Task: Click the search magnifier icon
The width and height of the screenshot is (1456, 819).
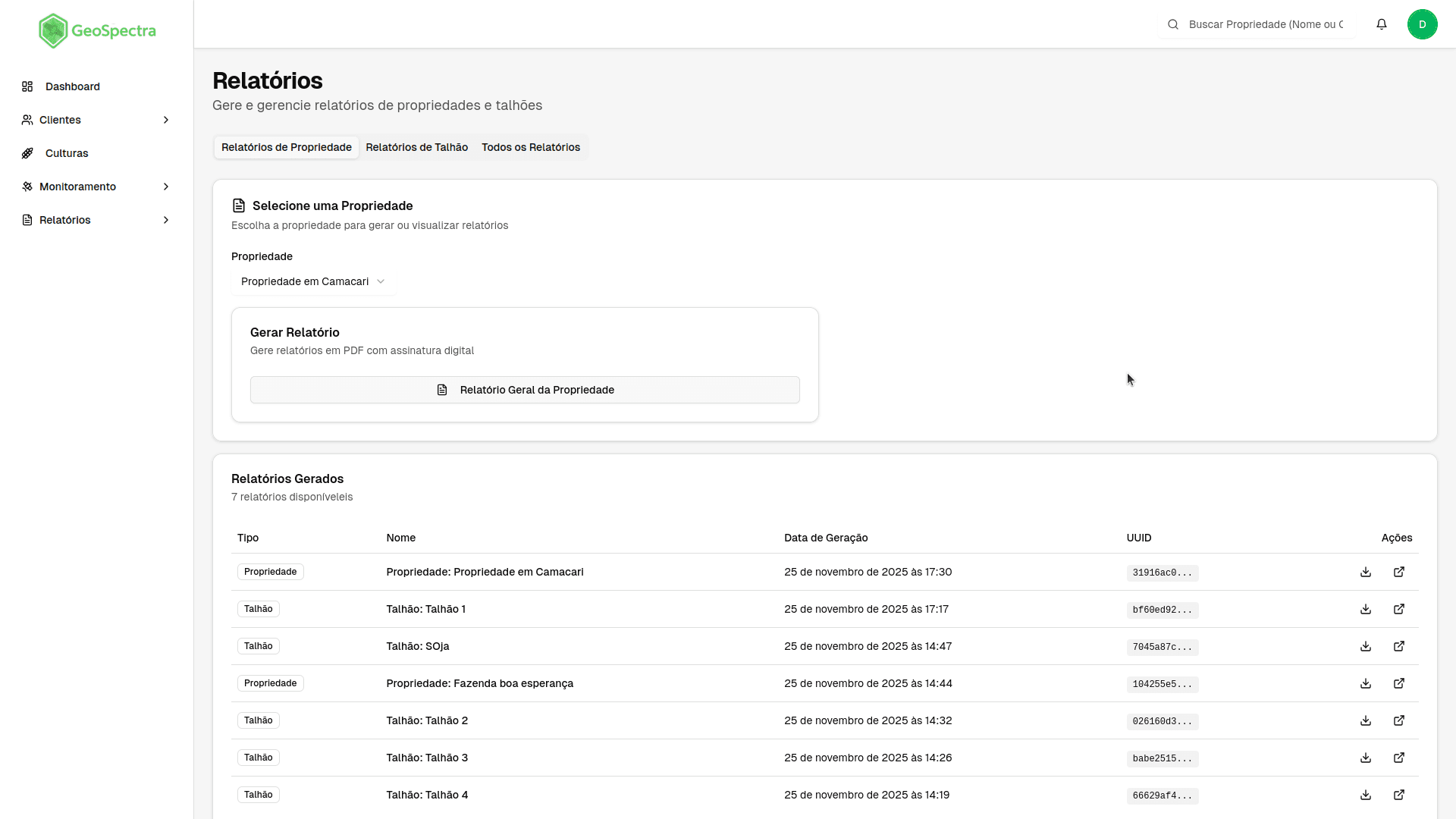Action: pos(1173,24)
